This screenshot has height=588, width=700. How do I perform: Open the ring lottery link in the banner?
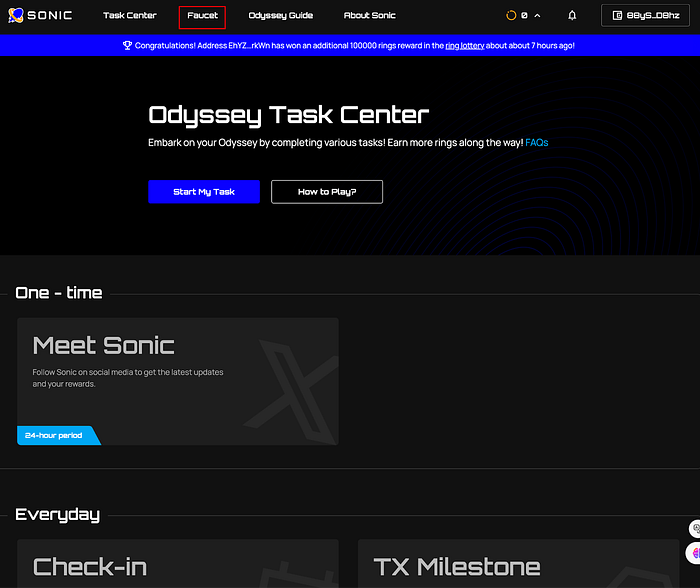pyautogui.click(x=465, y=46)
